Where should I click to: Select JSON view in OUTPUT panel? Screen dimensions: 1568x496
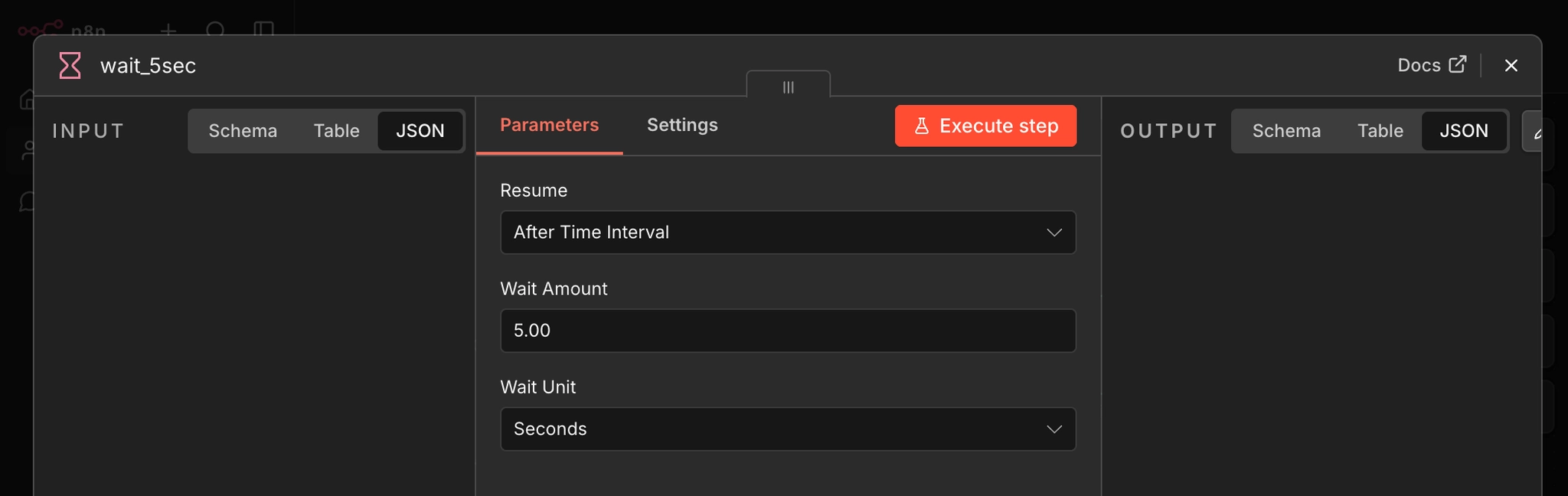point(1463,131)
